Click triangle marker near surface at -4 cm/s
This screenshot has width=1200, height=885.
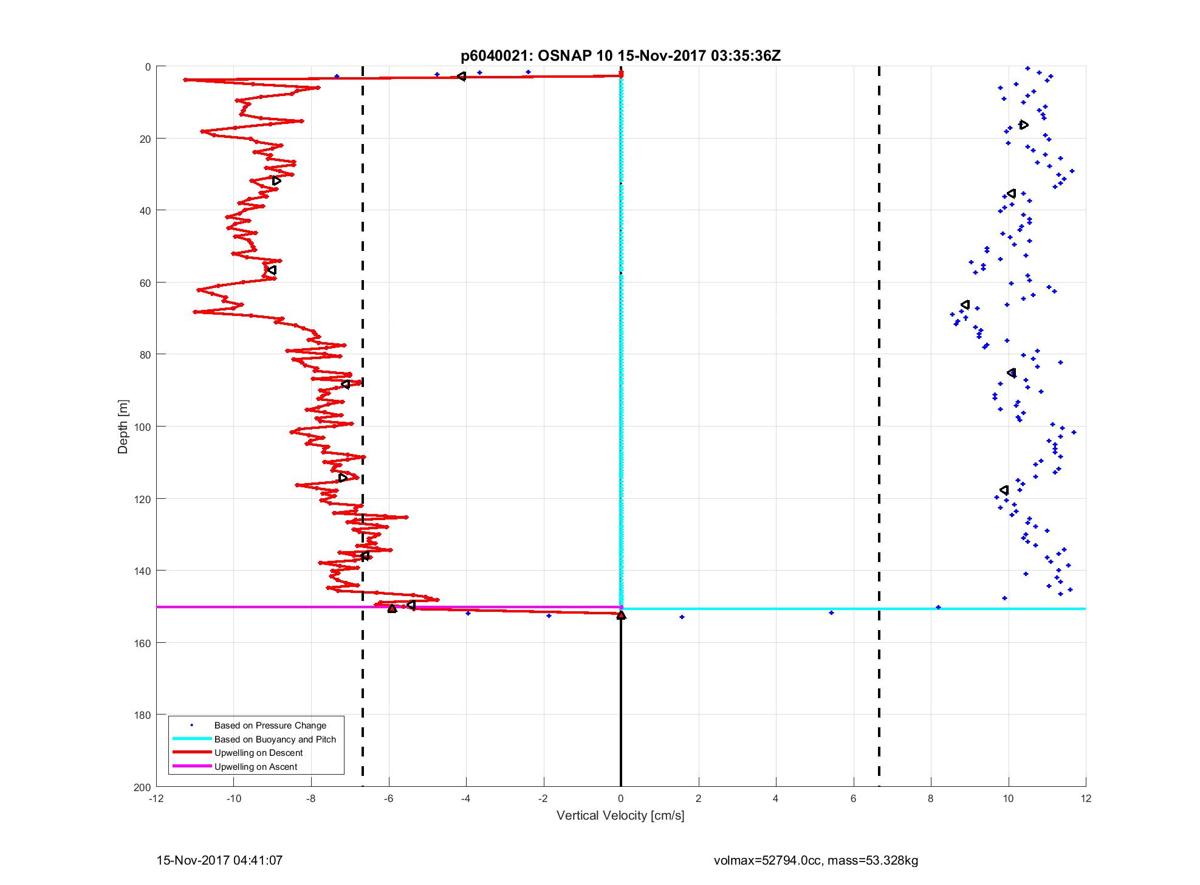461,76
